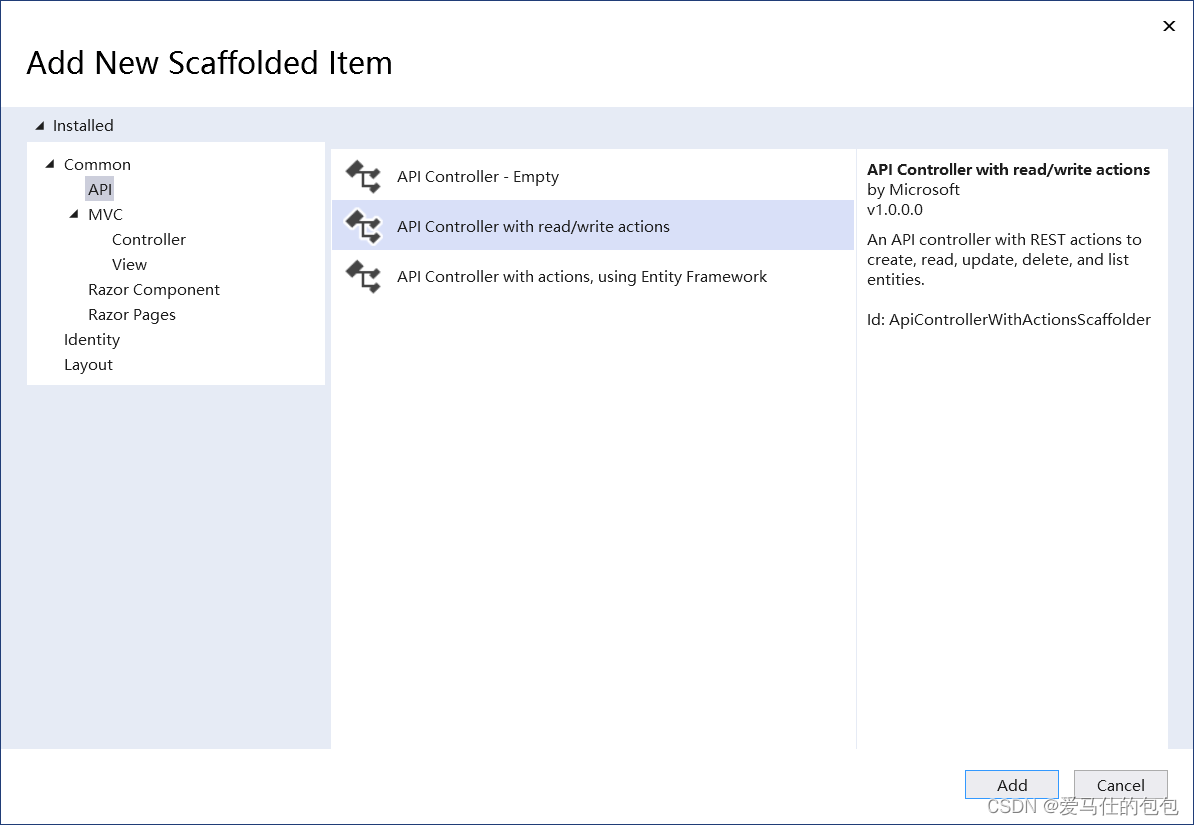This screenshot has height=825, width=1194.
Task: Select the highlighted API node in the tree
Action: (99, 188)
